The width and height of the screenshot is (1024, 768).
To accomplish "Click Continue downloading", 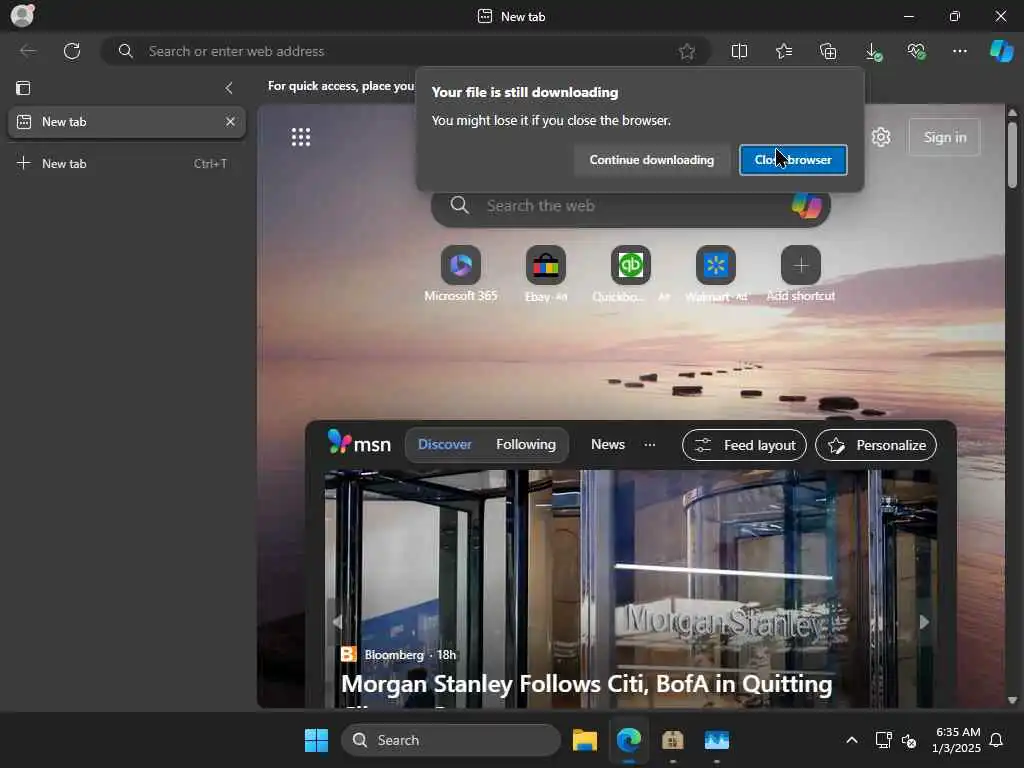I will pyautogui.click(x=652, y=160).
